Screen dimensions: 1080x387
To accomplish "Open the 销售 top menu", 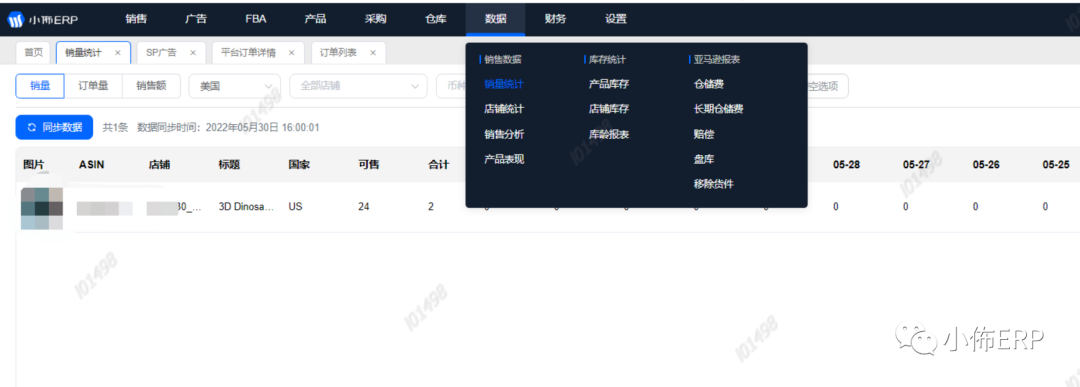I will (x=136, y=19).
